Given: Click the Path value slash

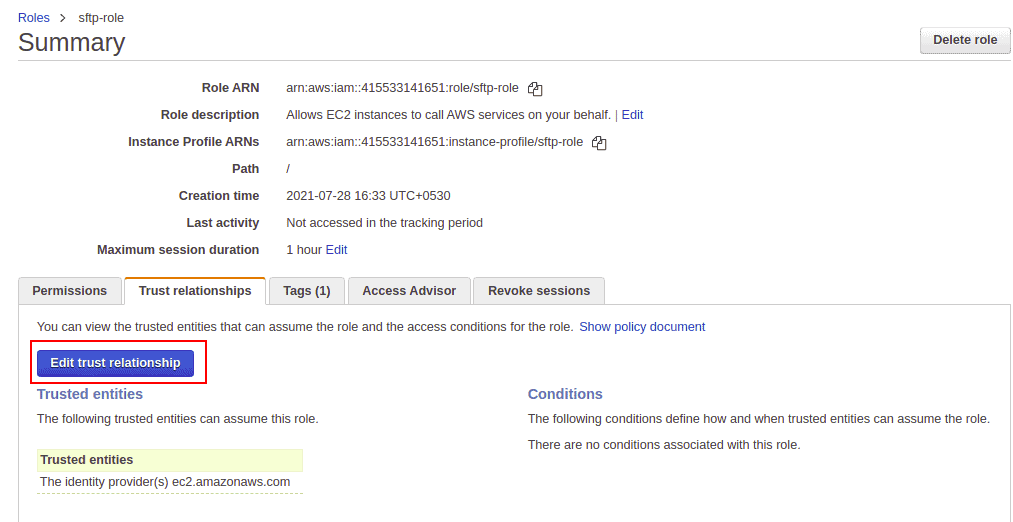Looking at the screenshot, I should click(288, 169).
